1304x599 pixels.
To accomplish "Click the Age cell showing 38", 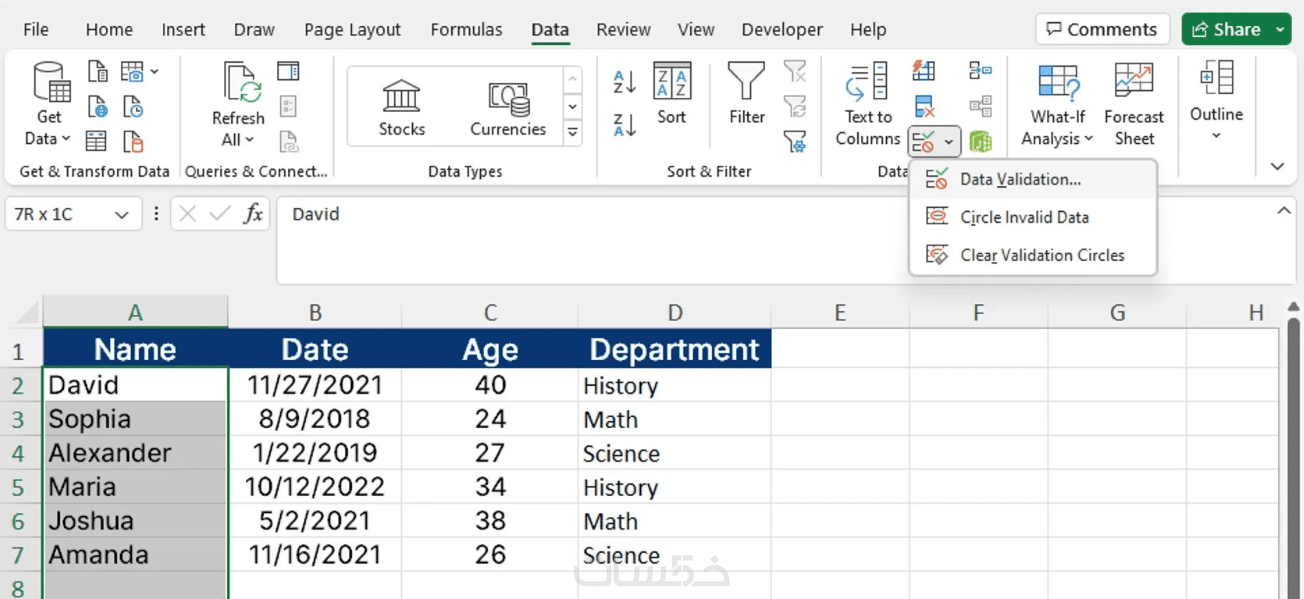I will [x=490, y=521].
